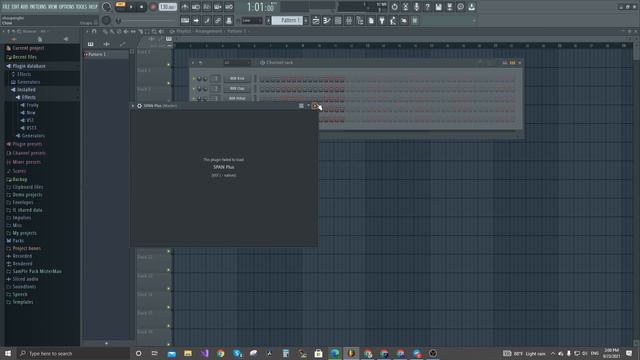Toggle typing keyboard to piano icon
The width and height of the screenshot is (640, 360).
pos(185,20)
